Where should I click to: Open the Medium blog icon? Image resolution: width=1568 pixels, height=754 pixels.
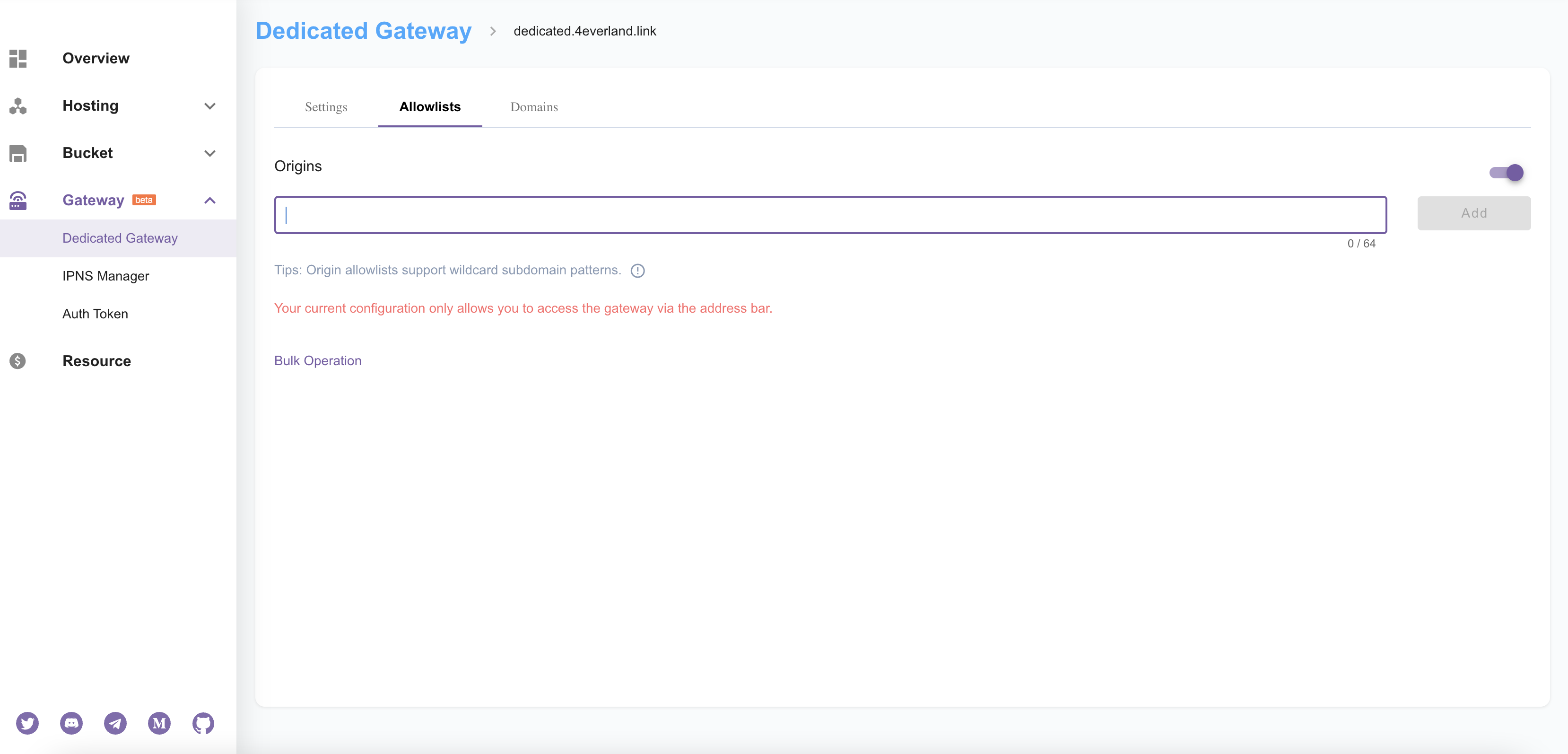(x=159, y=723)
